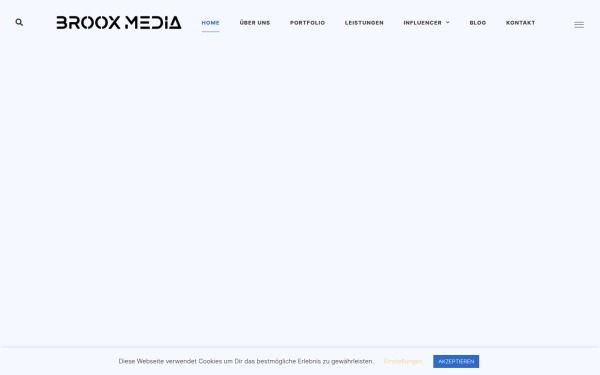
Task: Navigate to Leistungen
Action: tap(364, 23)
